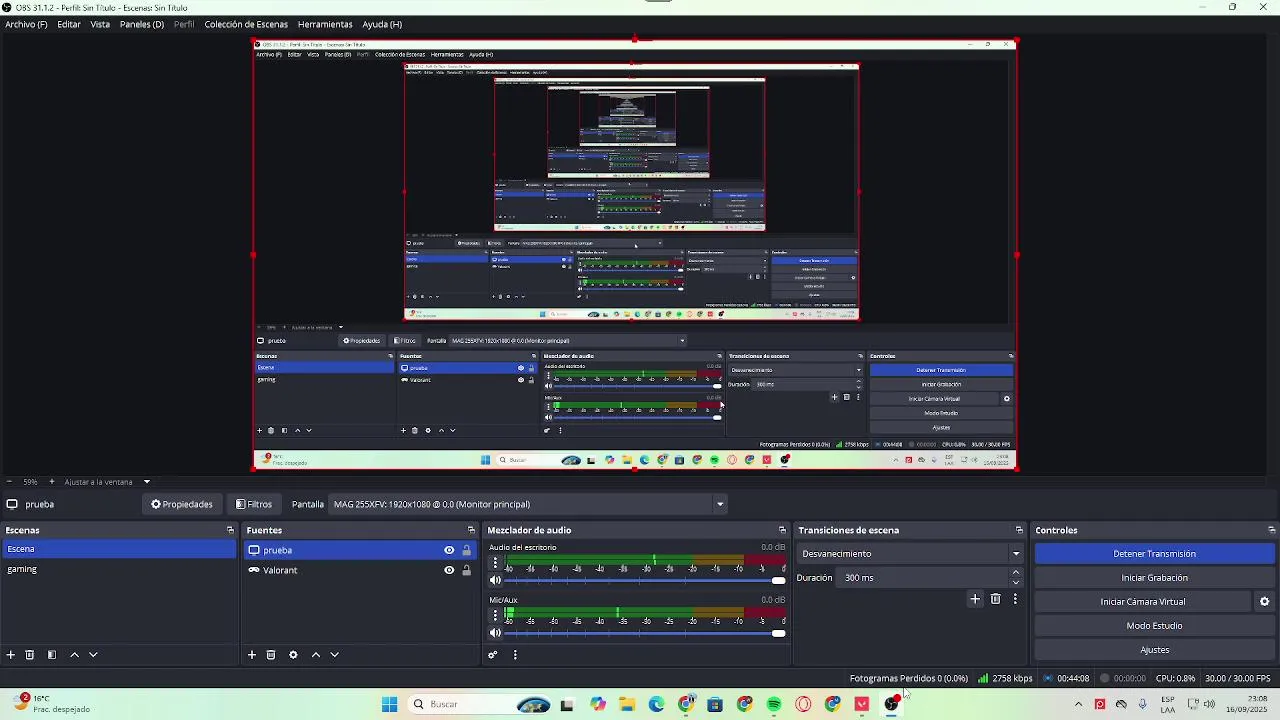
Task: Hide the Valorant source via eye icon
Action: pyautogui.click(x=449, y=570)
